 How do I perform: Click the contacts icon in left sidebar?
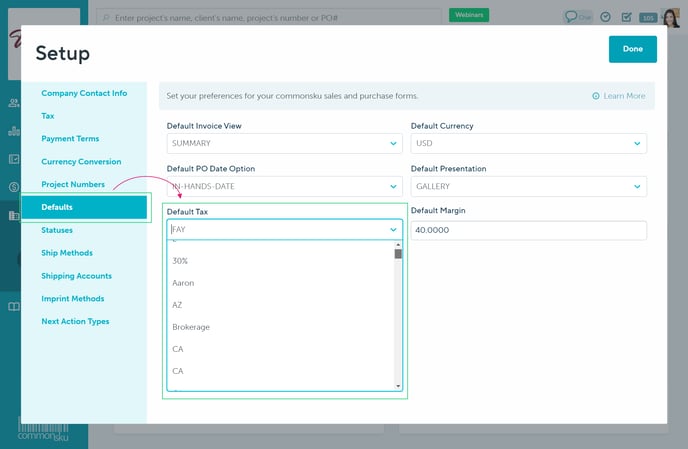(13, 103)
